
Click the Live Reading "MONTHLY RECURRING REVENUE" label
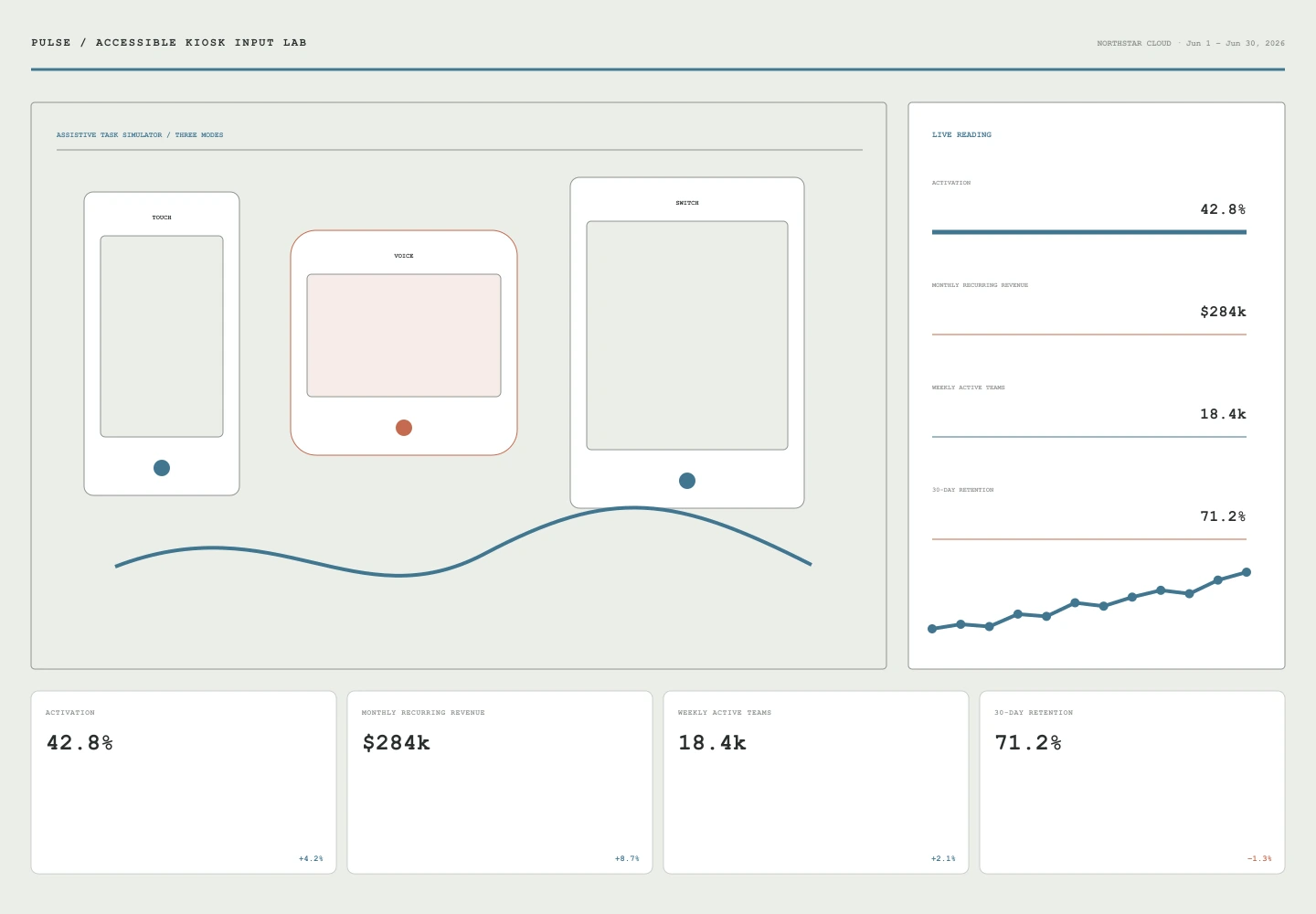(980, 285)
